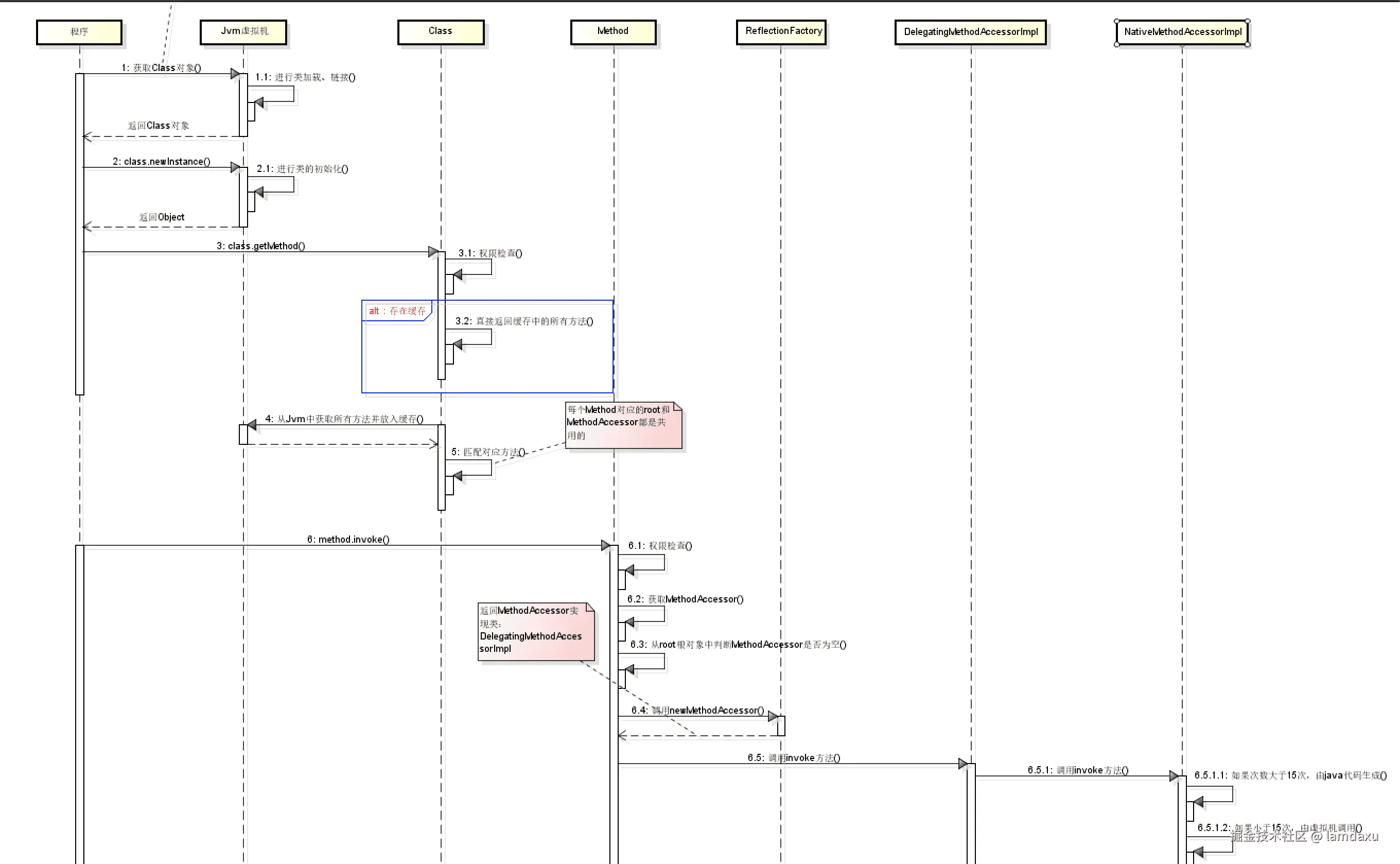This screenshot has width=1400, height=864.
Task: Click the selected NativeMethodAccessorImpl box
Action: [1182, 32]
